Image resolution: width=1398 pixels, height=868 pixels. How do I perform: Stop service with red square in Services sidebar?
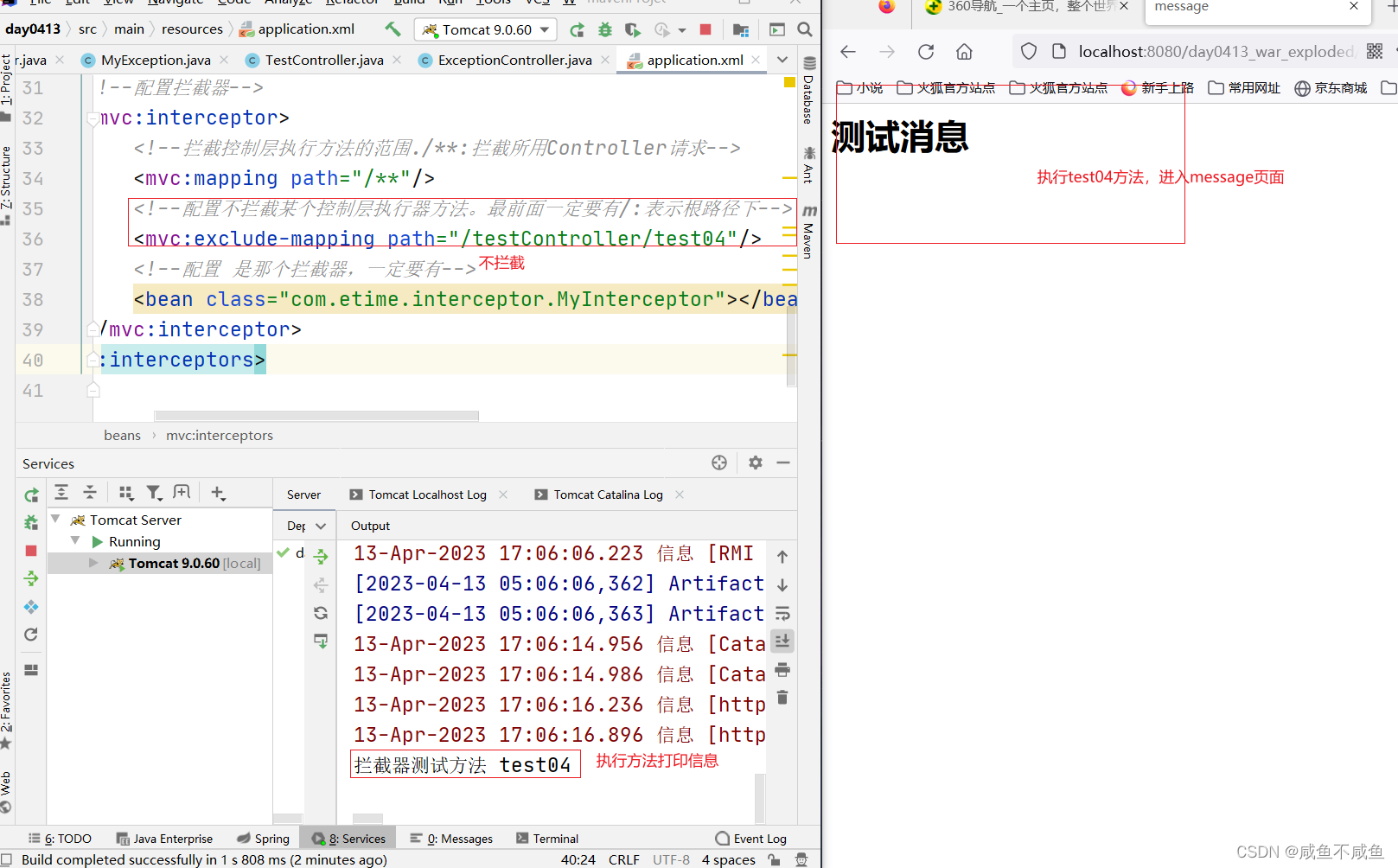pyautogui.click(x=31, y=550)
